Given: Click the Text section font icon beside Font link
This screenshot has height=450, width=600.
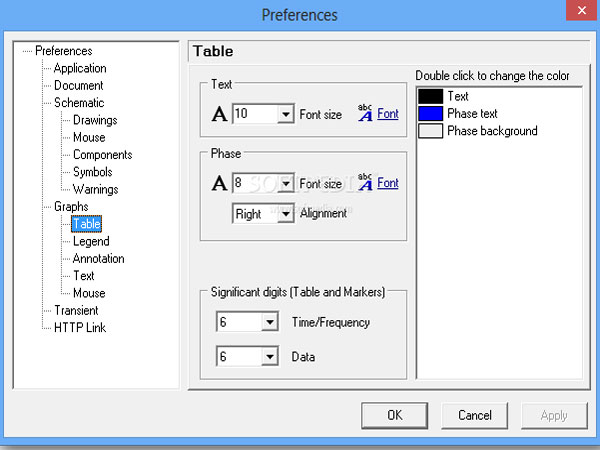Looking at the screenshot, I should click(x=365, y=114).
